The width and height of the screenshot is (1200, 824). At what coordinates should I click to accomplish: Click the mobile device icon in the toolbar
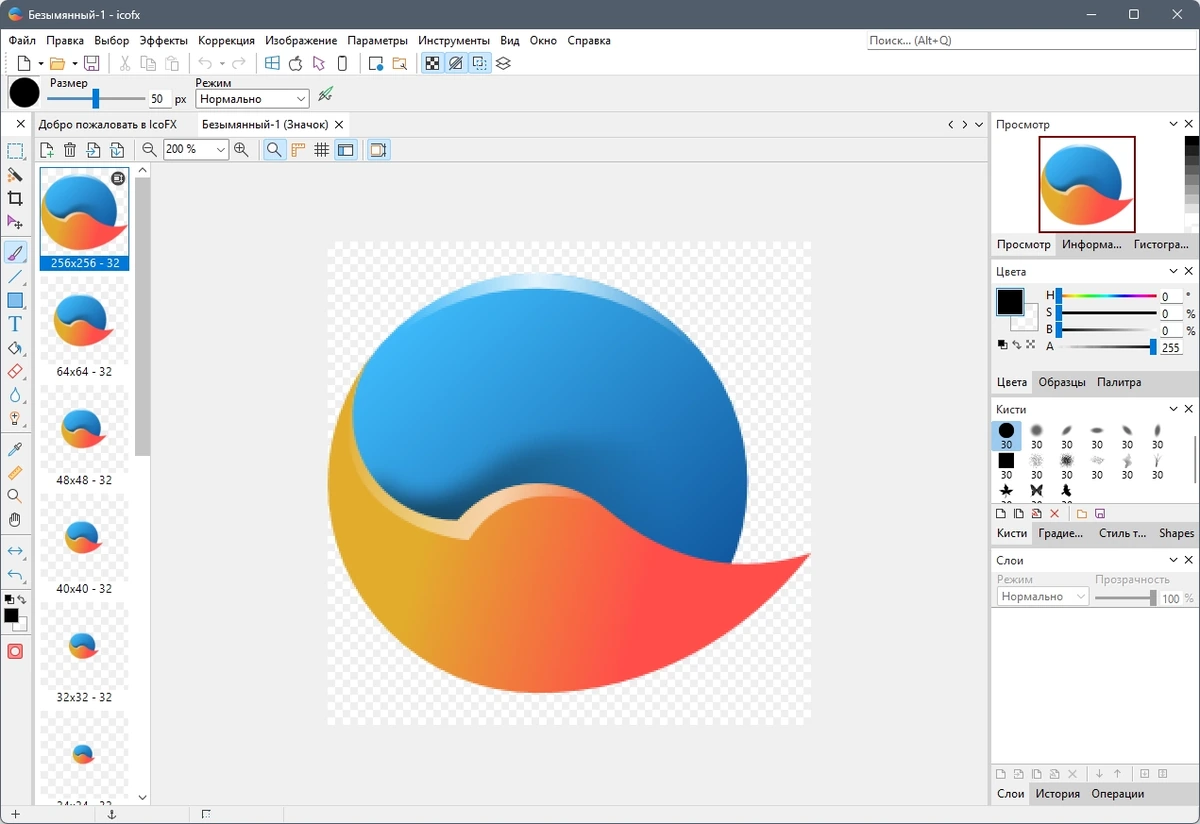point(342,63)
